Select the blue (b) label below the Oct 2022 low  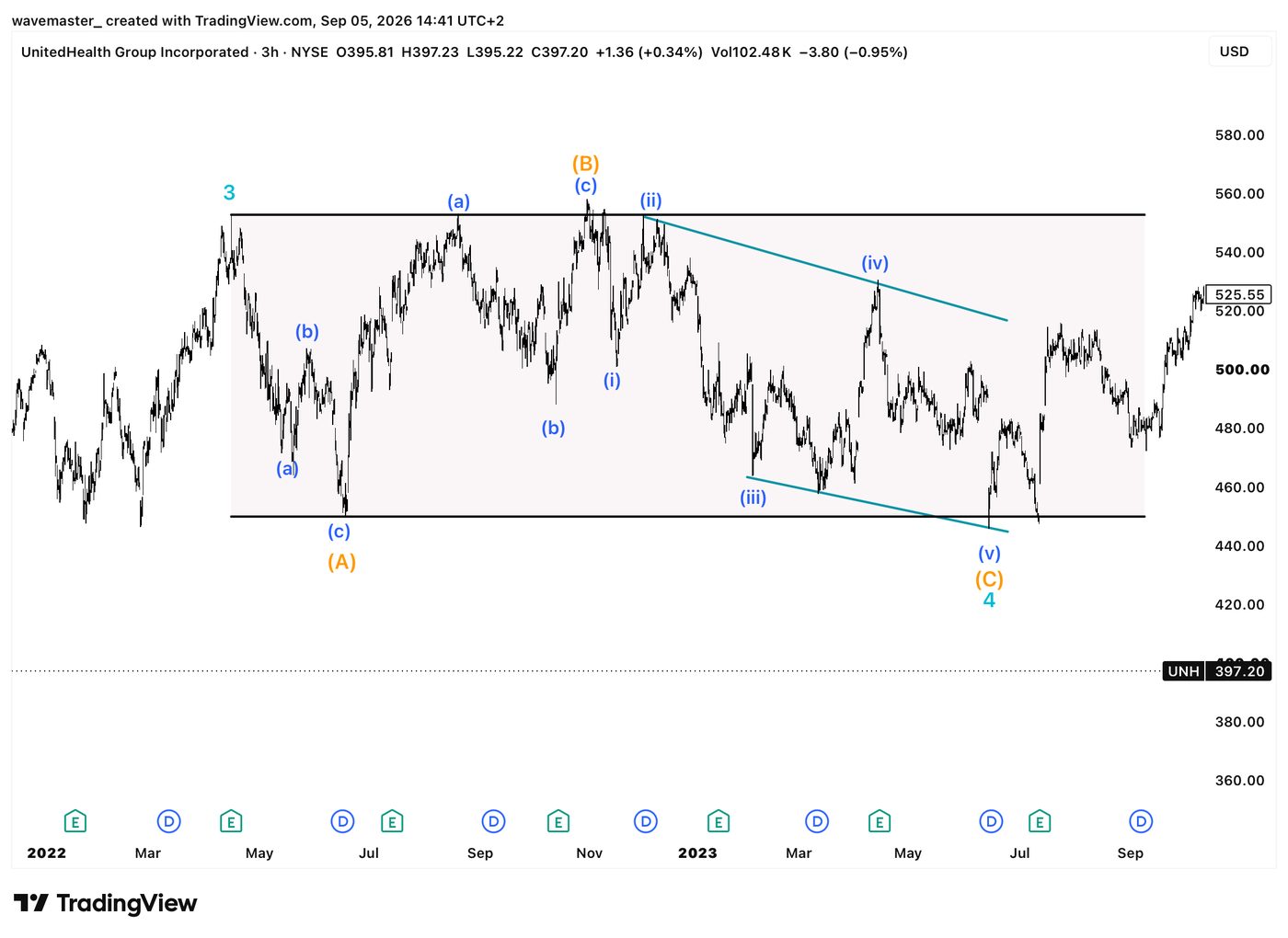(x=553, y=428)
